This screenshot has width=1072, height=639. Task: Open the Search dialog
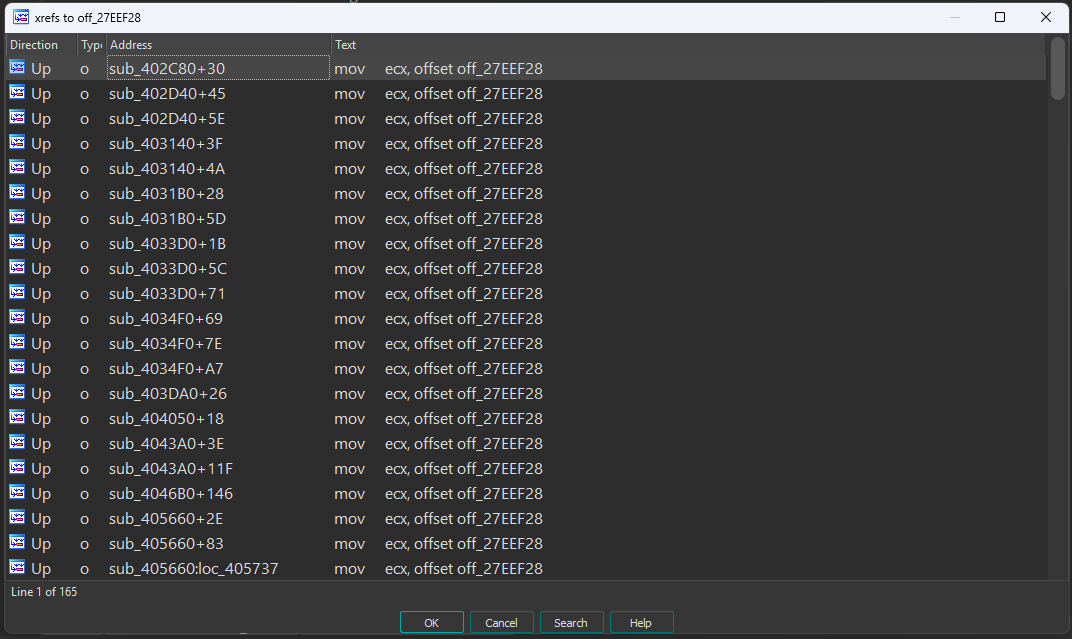point(571,621)
